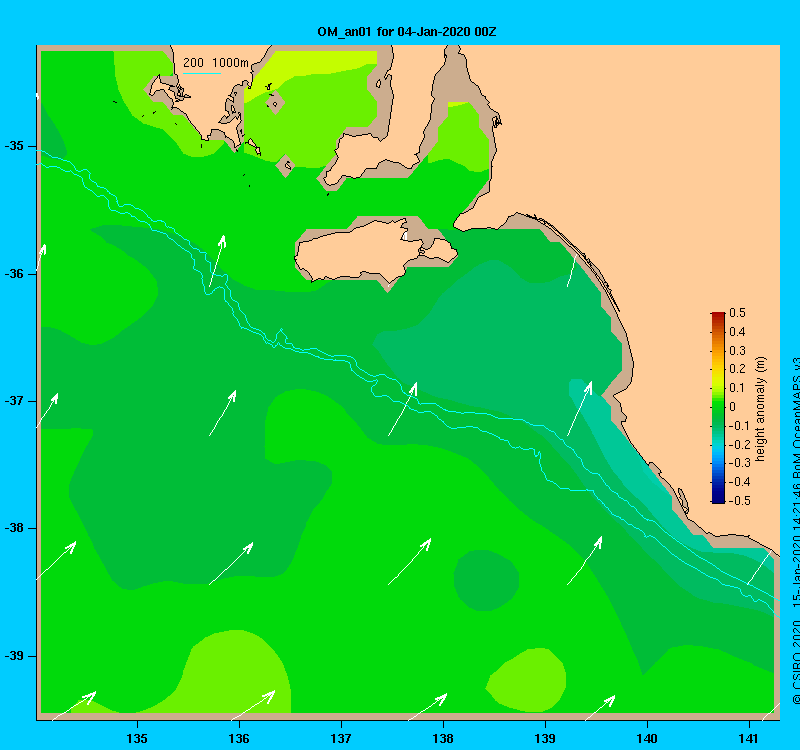Image resolution: width=800 pixels, height=750 pixels.
Task: Click the '0.2' colorbar tick label
Action: [x=737, y=369]
